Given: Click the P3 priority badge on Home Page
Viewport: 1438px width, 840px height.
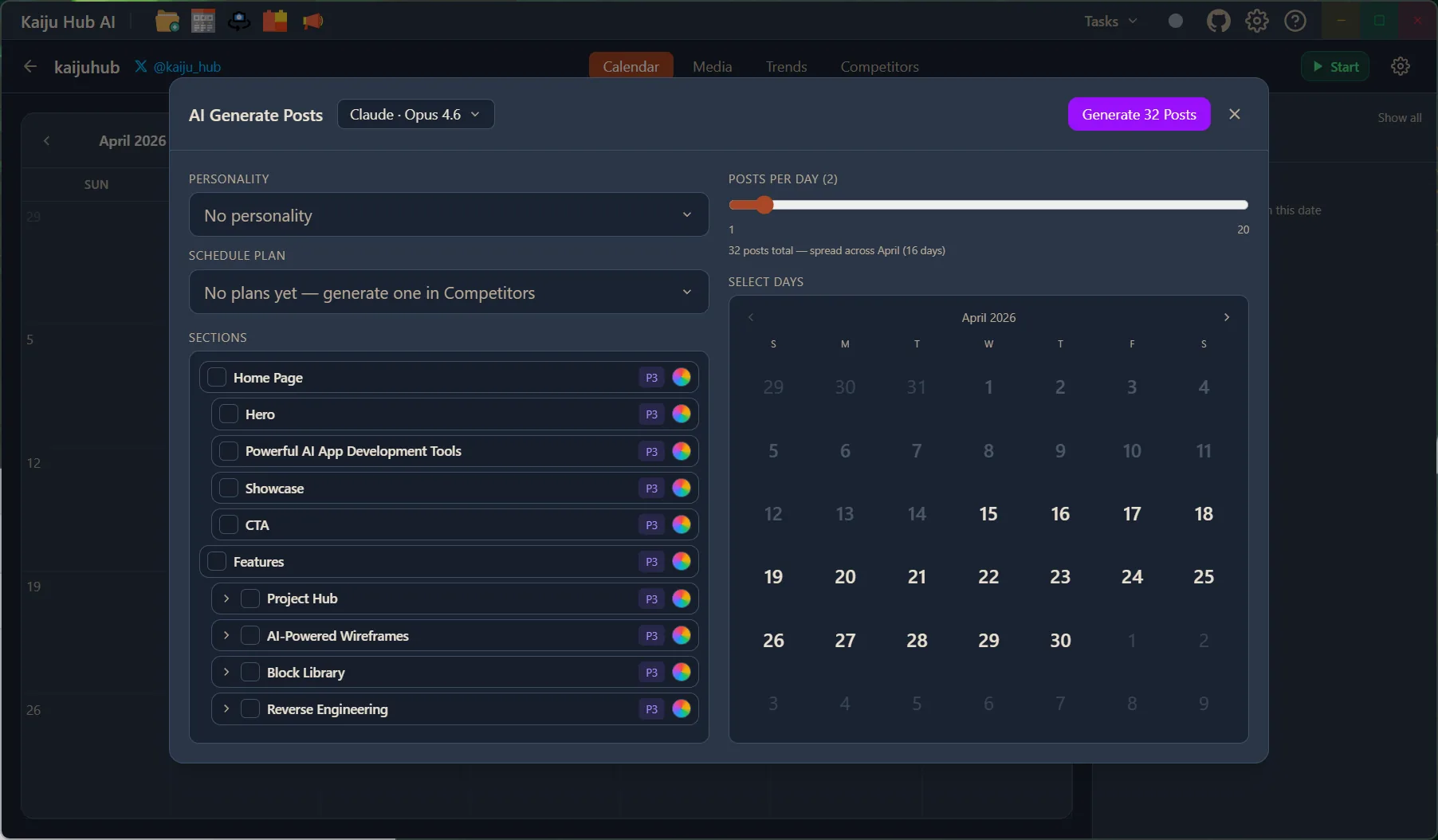Looking at the screenshot, I should (x=651, y=377).
